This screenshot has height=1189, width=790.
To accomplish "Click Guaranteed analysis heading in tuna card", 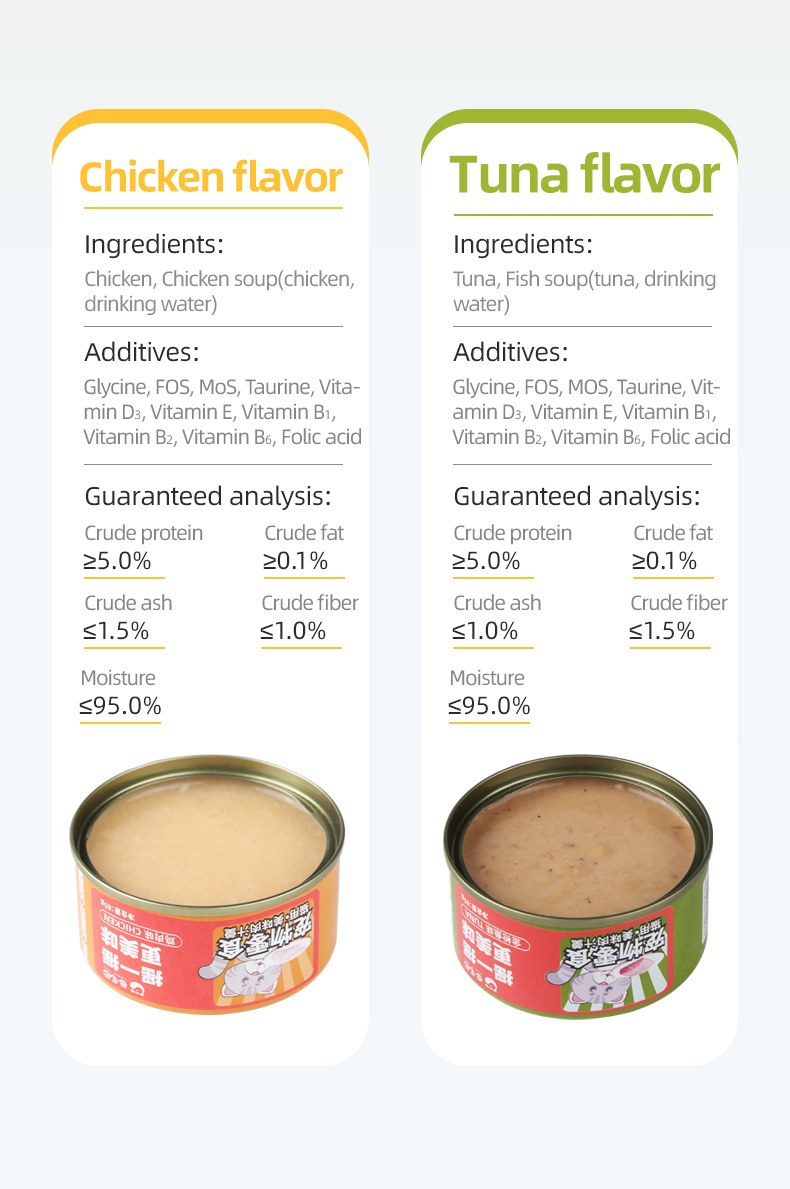I will [x=577, y=496].
